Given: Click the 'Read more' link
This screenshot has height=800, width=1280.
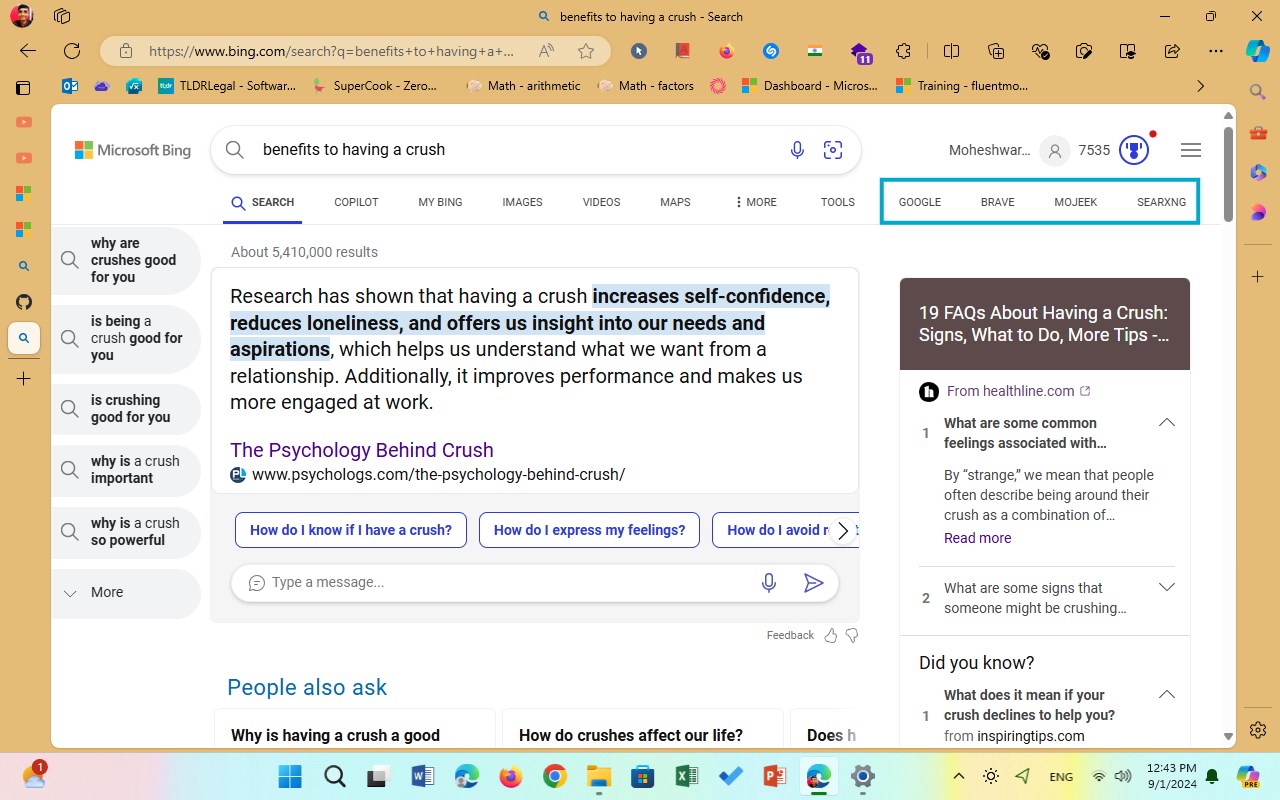Looking at the screenshot, I should [977, 538].
